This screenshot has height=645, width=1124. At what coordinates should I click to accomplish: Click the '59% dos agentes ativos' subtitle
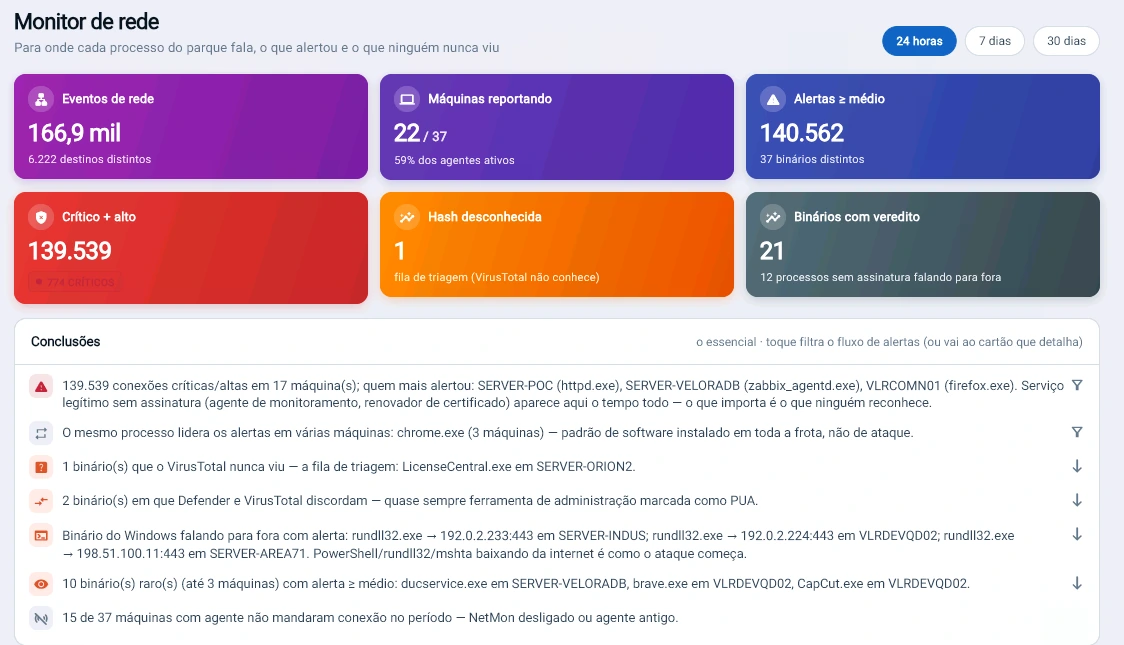pos(454,161)
